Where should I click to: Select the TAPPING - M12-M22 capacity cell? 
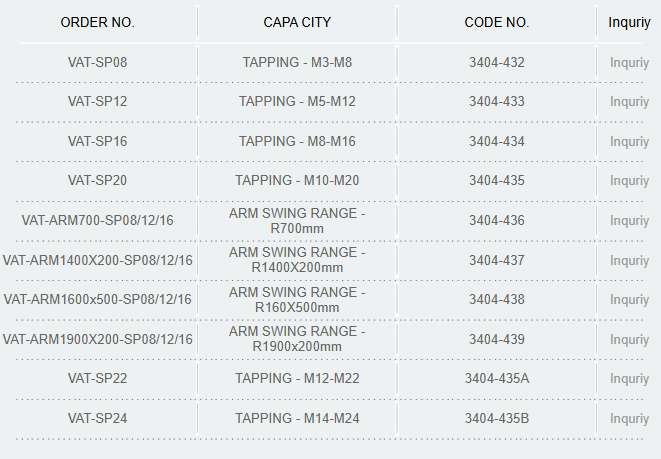[297, 378]
